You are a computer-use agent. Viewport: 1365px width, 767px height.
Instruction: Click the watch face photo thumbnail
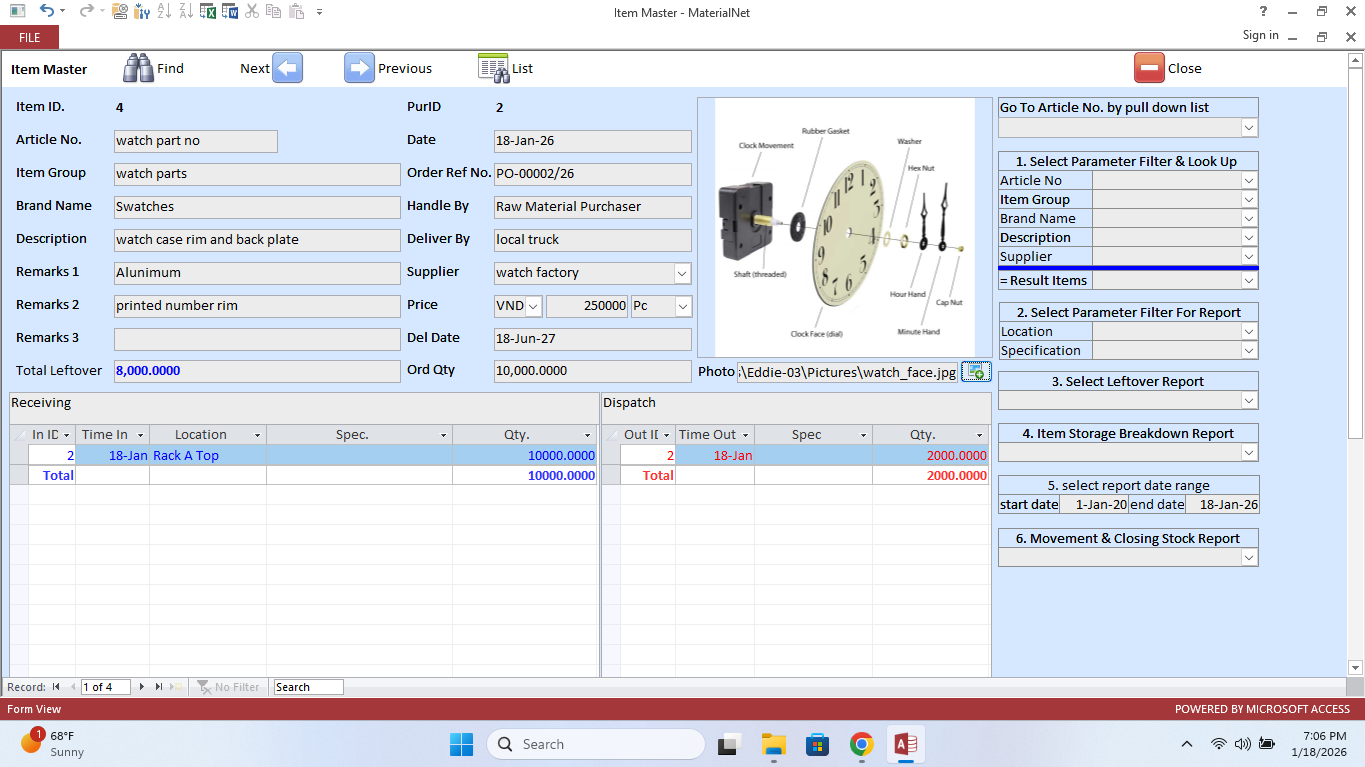[x=836, y=228]
